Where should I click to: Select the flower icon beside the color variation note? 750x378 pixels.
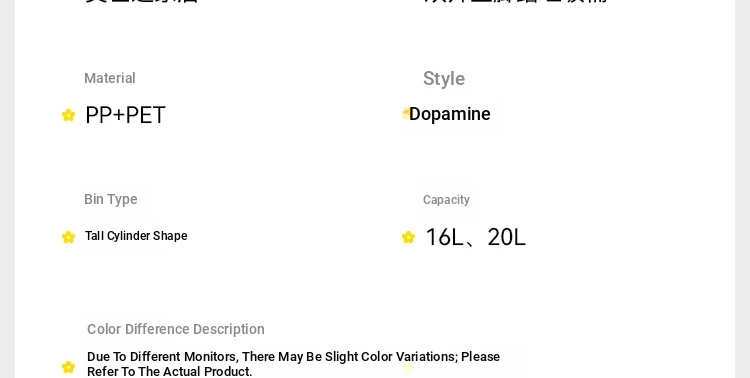68,367
